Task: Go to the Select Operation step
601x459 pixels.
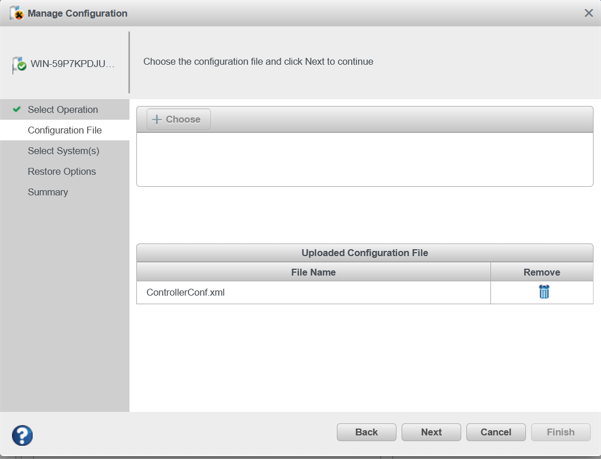Action: (63, 110)
